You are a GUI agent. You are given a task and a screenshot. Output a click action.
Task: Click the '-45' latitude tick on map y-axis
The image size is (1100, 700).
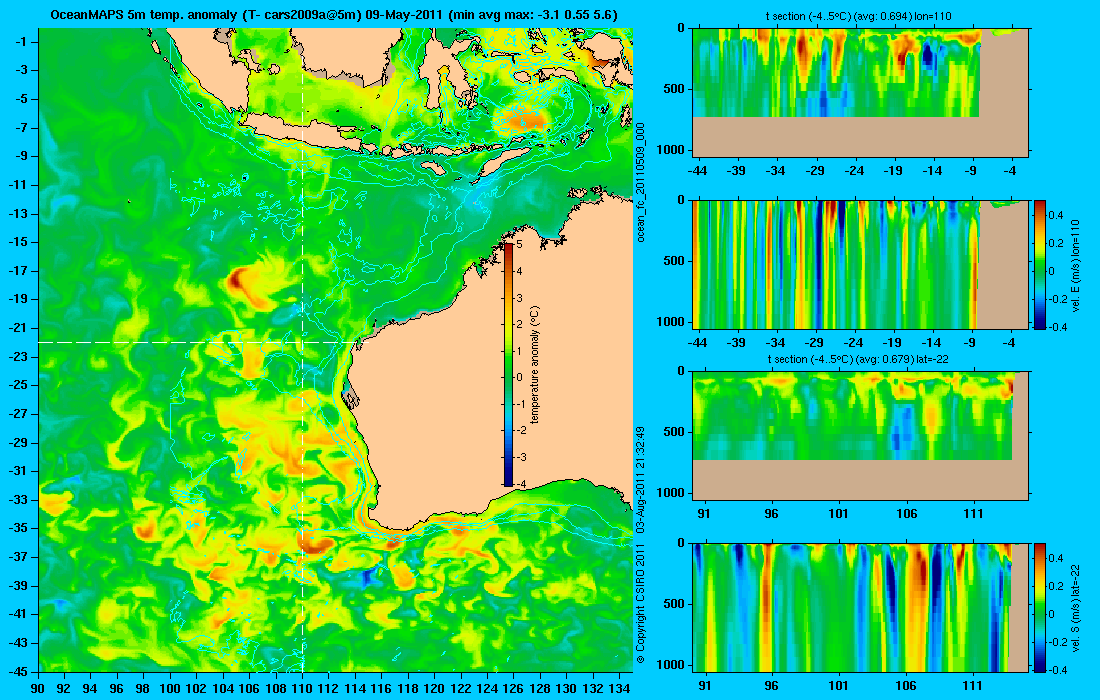click(18, 671)
